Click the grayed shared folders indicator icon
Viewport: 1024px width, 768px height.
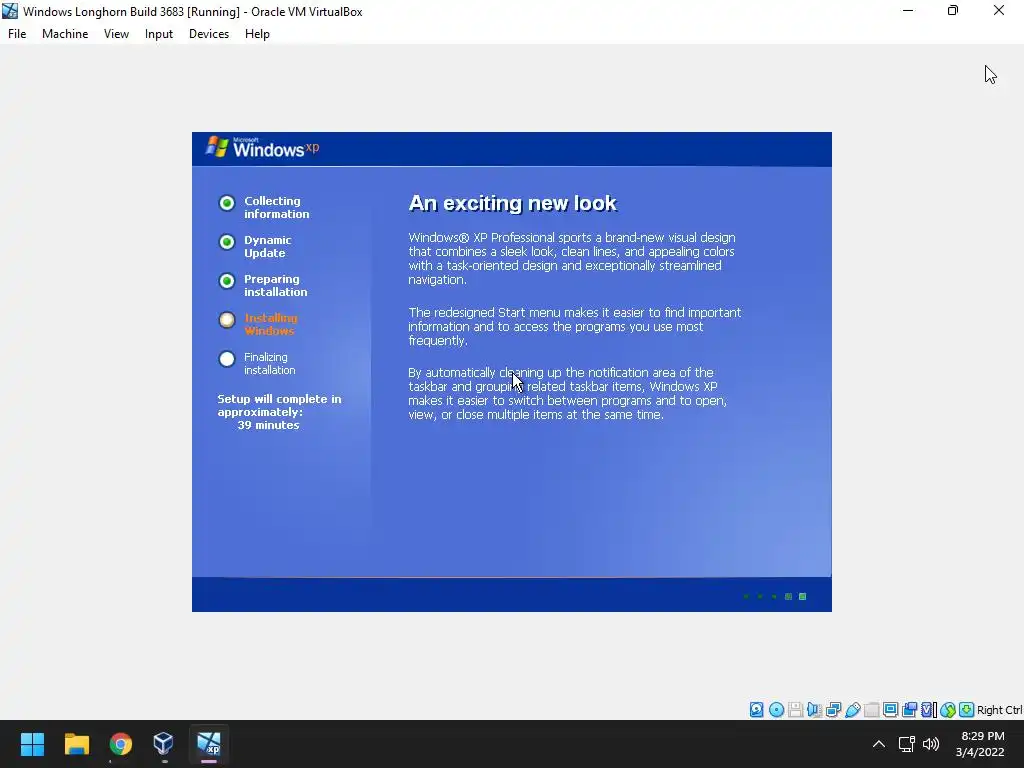pos(872,709)
